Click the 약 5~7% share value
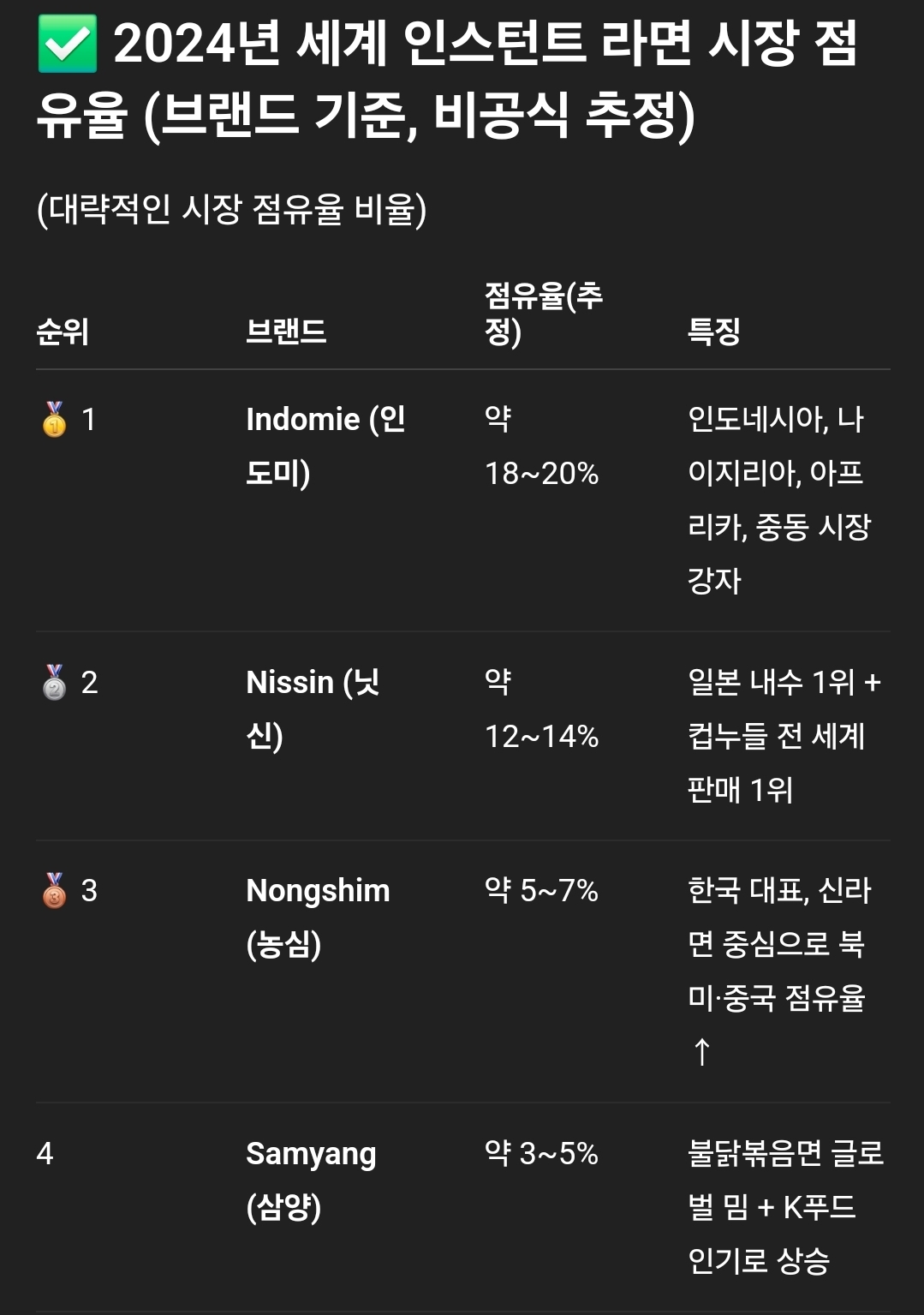 pyautogui.click(x=541, y=891)
